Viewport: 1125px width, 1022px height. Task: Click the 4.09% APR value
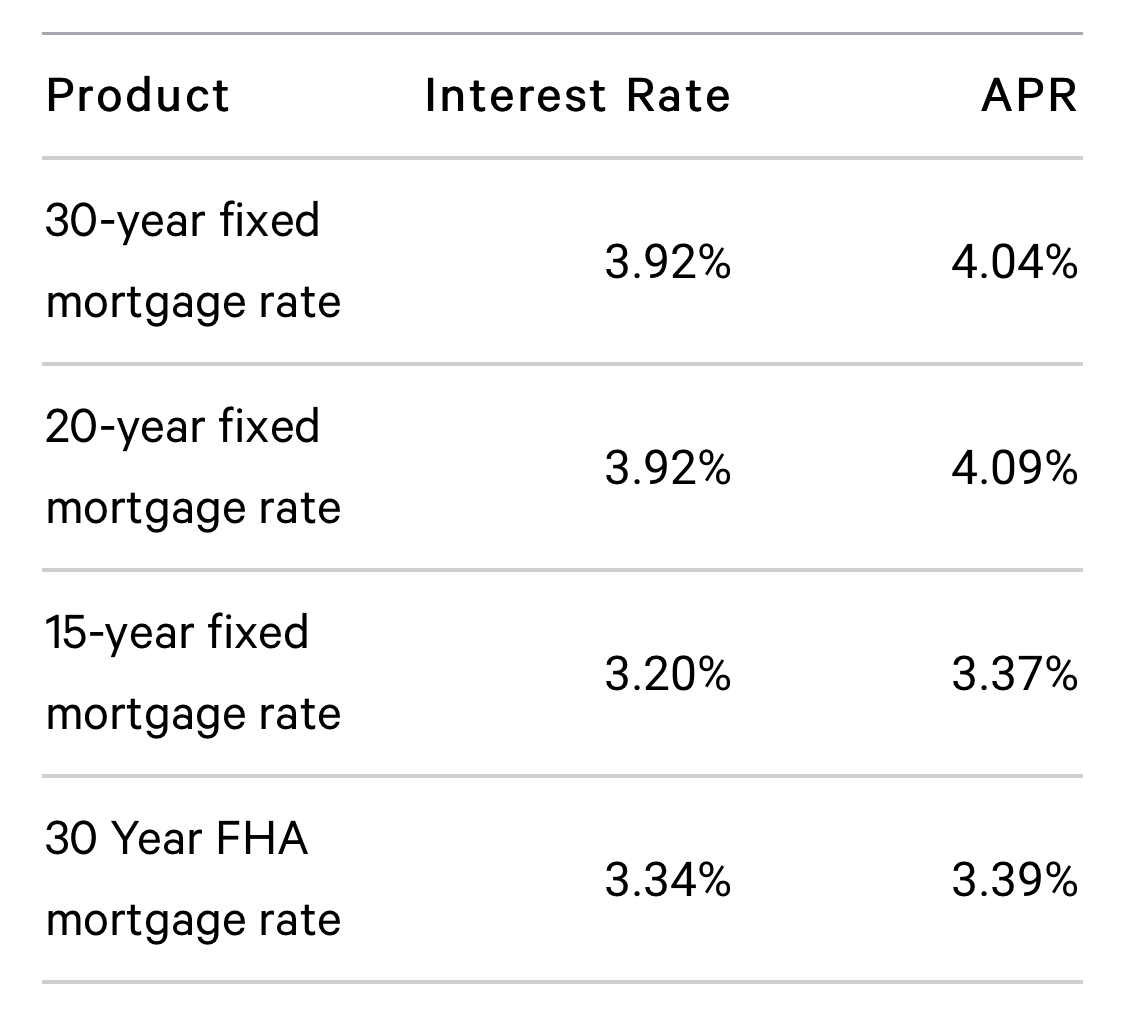1014,469
